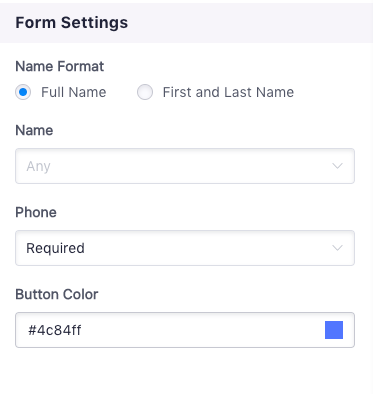Click the "Name" field label
373x394 pixels.
point(34,130)
